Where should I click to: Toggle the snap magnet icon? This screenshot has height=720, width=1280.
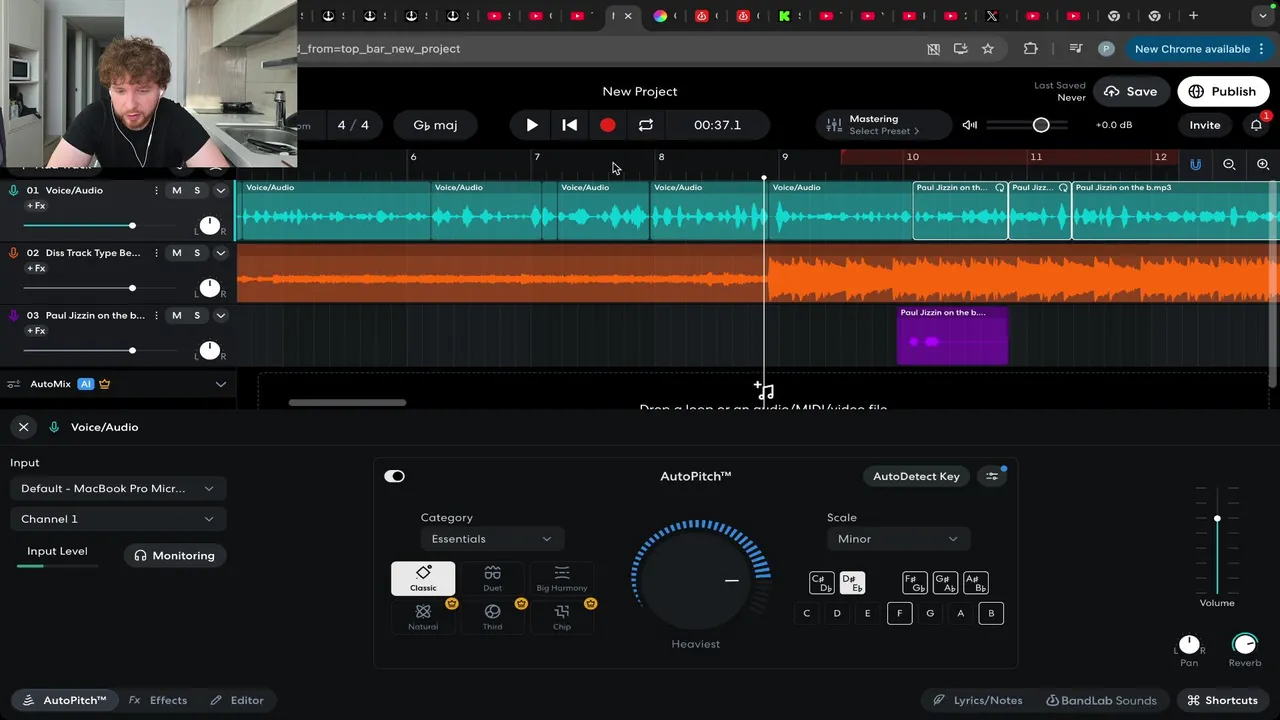(x=1195, y=164)
